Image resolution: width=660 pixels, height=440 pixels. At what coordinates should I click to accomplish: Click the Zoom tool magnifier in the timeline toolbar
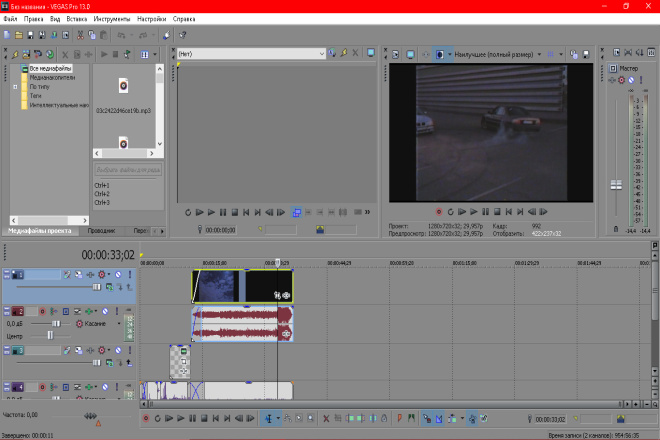(x=310, y=418)
